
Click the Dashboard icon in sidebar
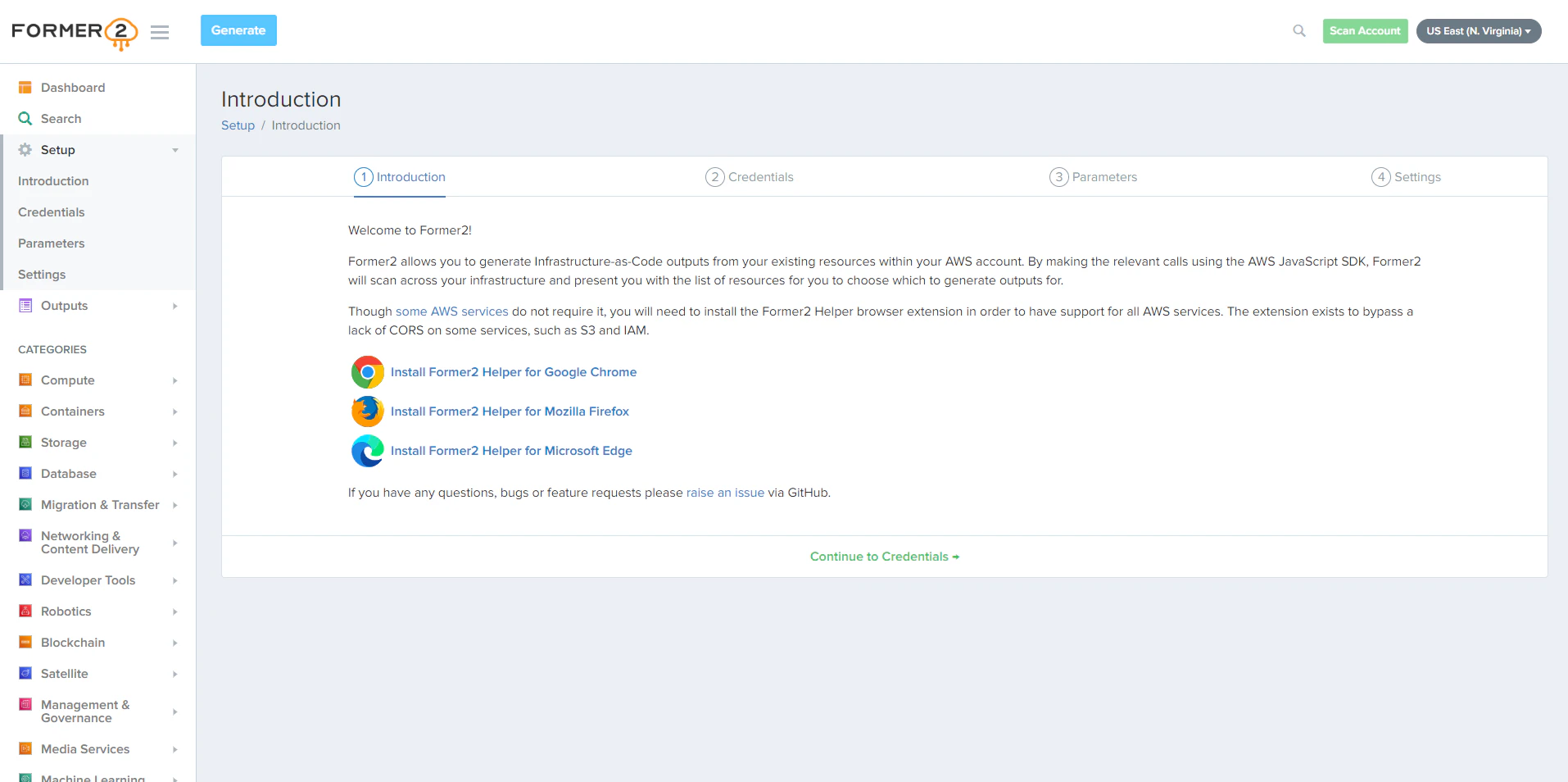(25, 88)
